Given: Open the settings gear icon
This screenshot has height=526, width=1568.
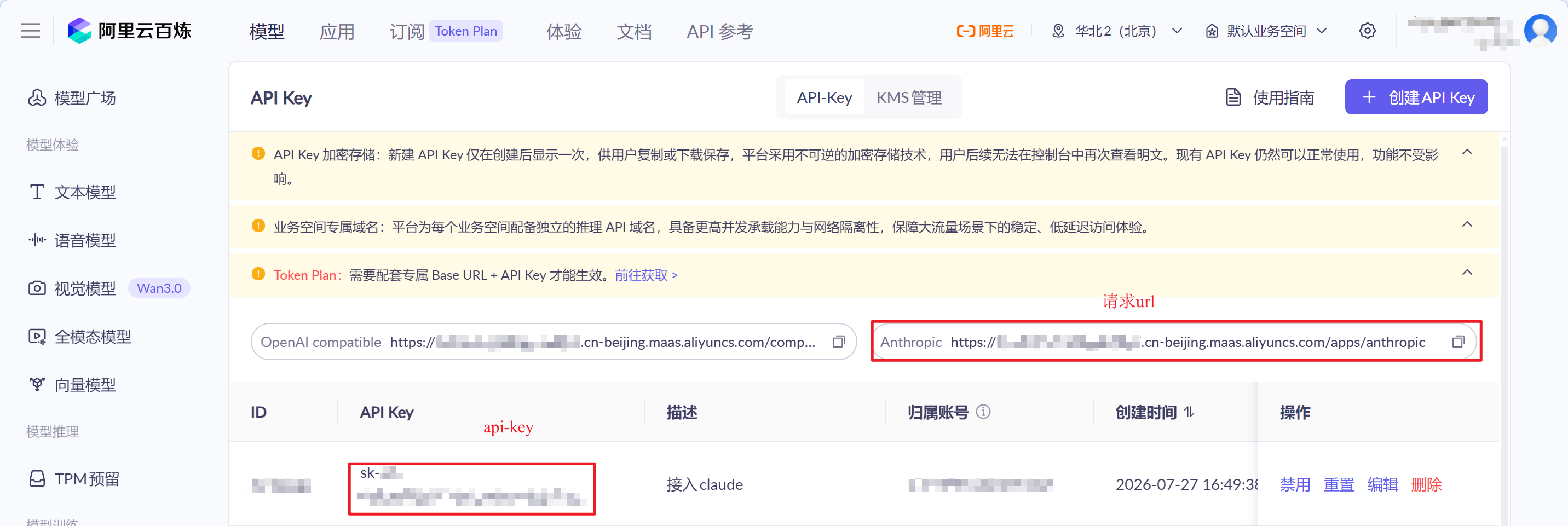Looking at the screenshot, I should point(1367,31).
